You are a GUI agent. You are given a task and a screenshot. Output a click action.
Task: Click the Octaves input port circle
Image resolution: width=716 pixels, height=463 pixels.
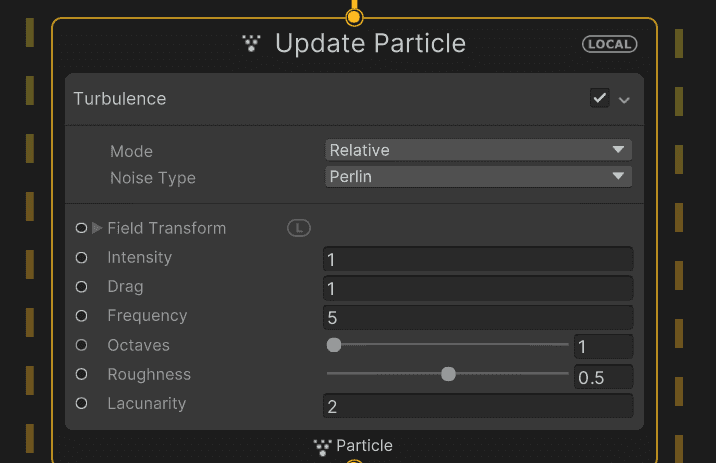(81, 345)
